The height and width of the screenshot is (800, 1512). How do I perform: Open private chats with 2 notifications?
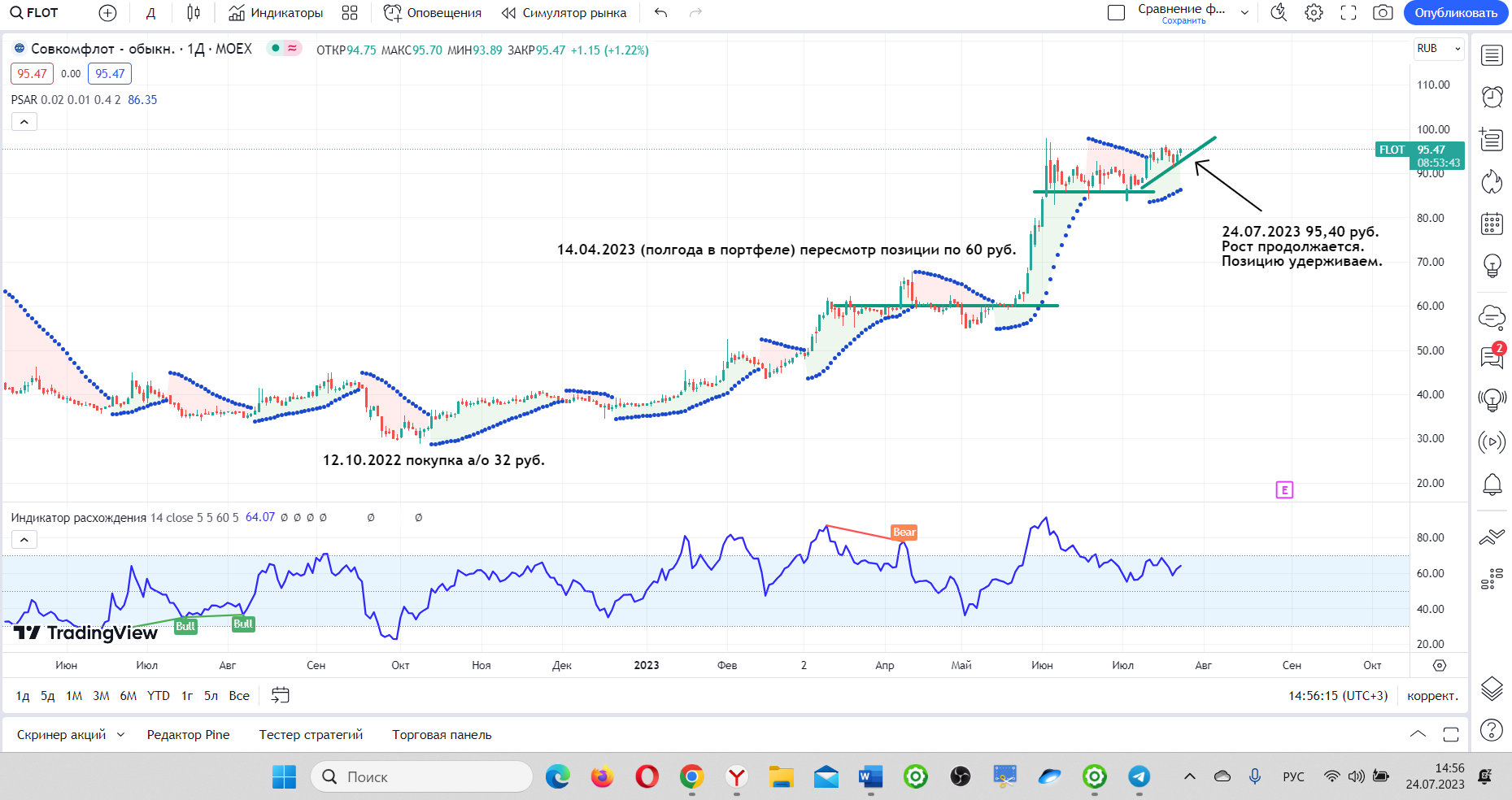click(x=1492, y=356)
